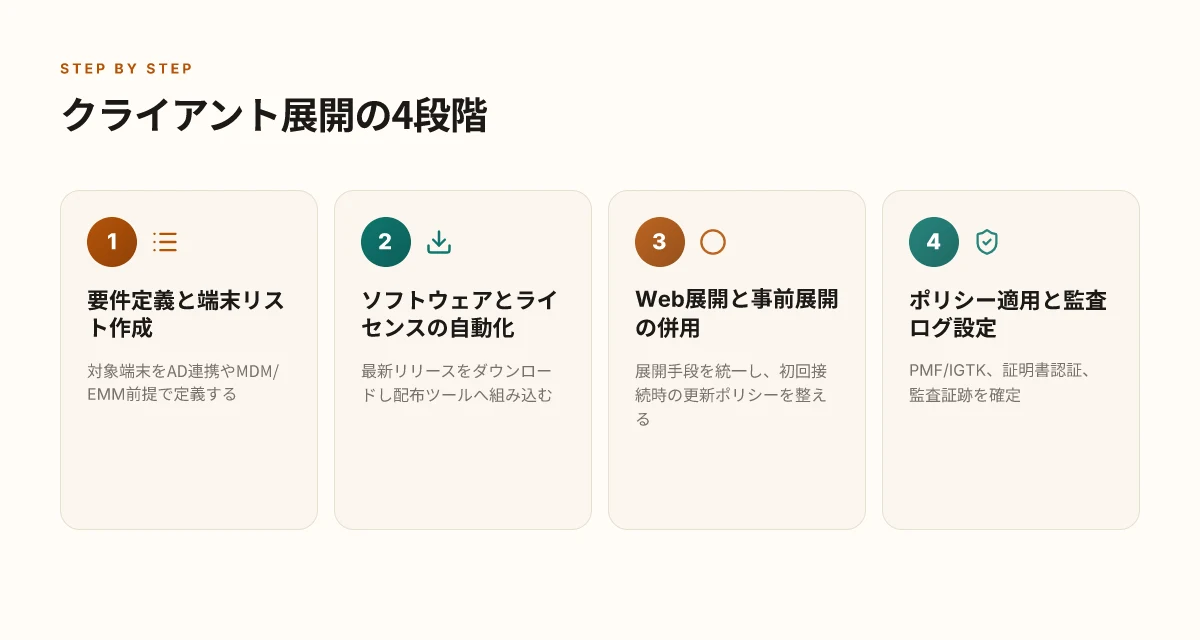Viewport: 1200px width, 640px height.
Task: Click the description mentioning AD連携やMDM/EMM
Action: point(184,383)
